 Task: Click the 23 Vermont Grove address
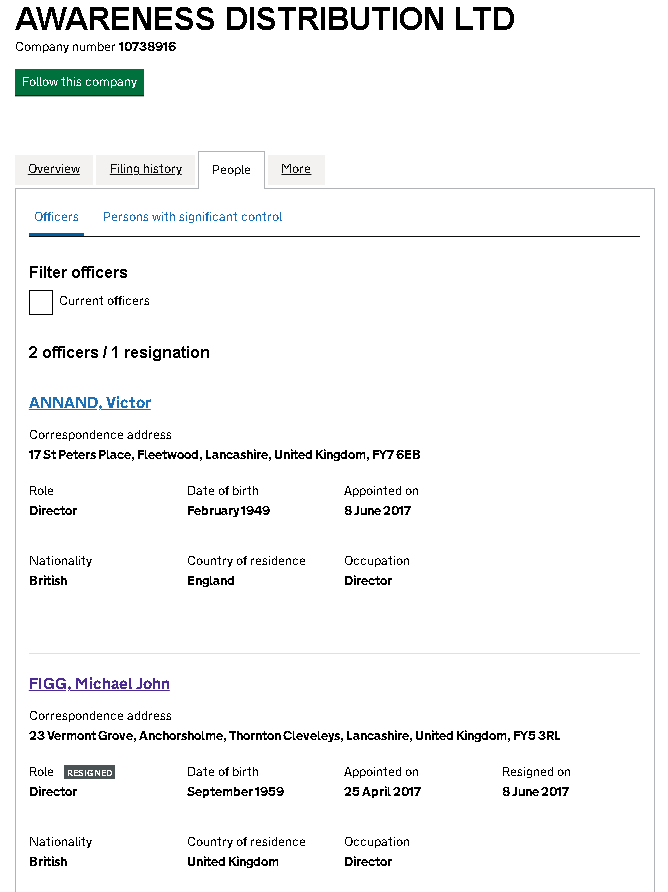[x=294, y=736]
